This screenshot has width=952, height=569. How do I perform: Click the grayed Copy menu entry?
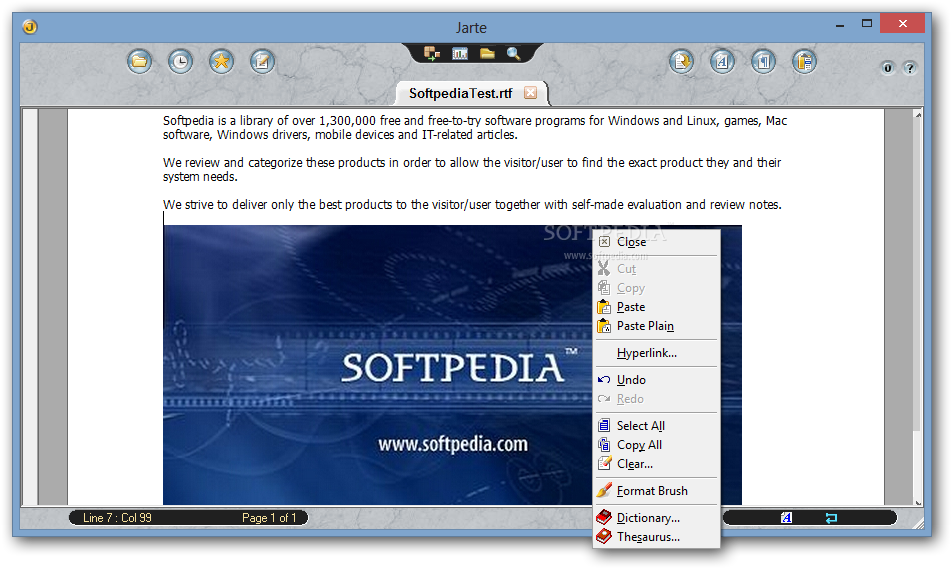click(x=656, y=288)
